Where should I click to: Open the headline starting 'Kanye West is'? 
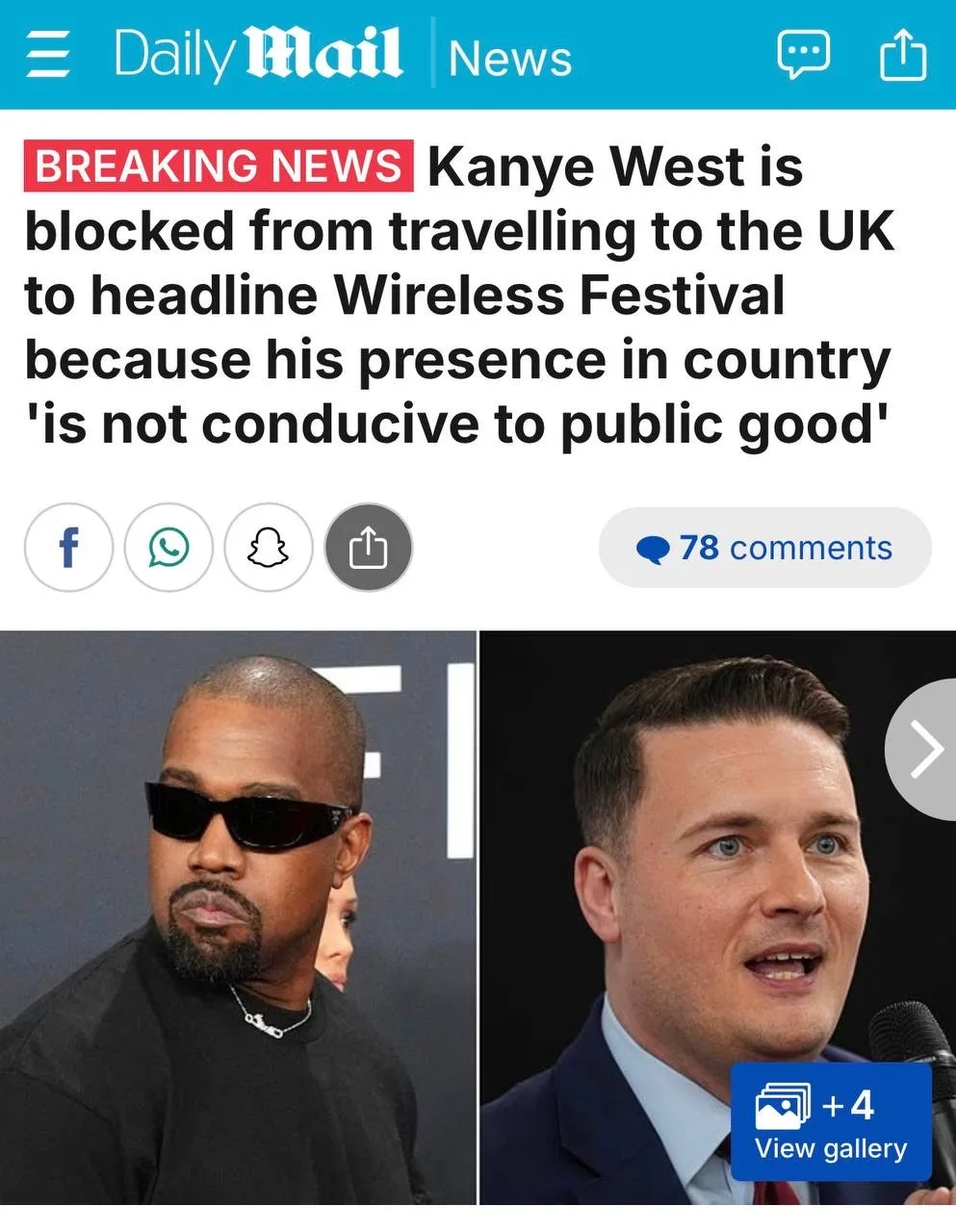(x=460, y=295)
